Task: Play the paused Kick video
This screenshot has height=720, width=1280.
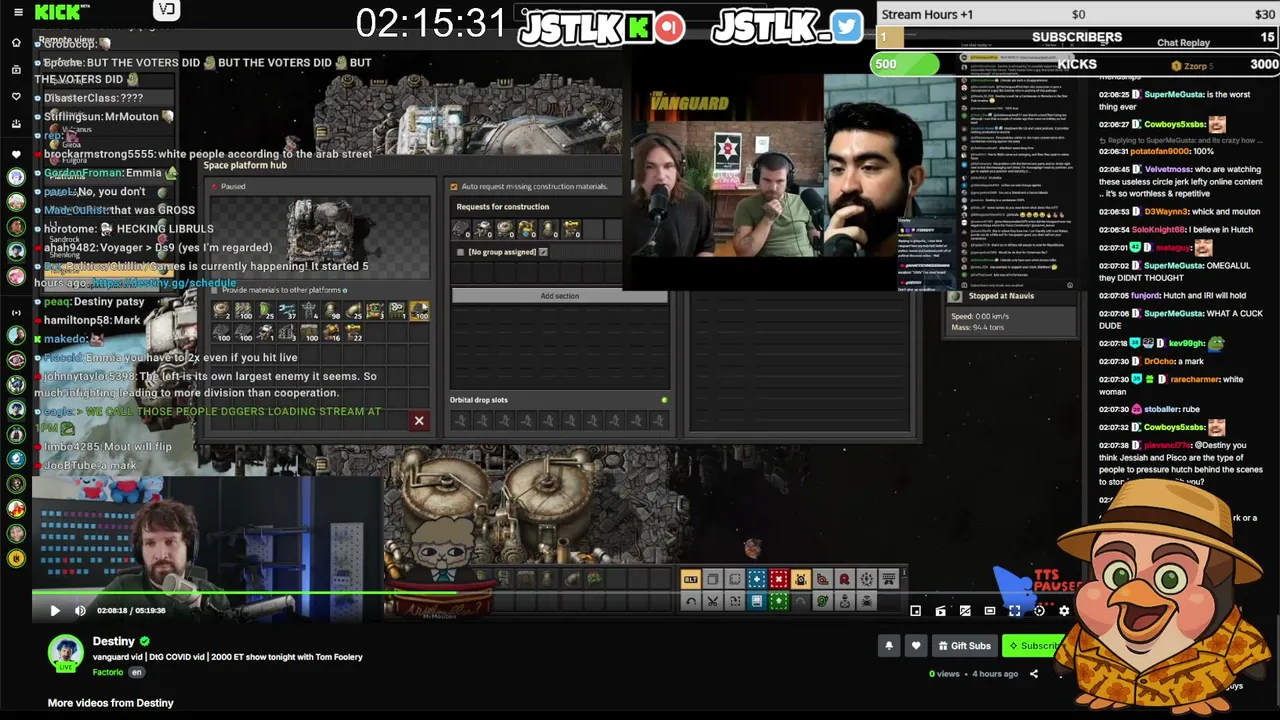Action: coord(55,610)
